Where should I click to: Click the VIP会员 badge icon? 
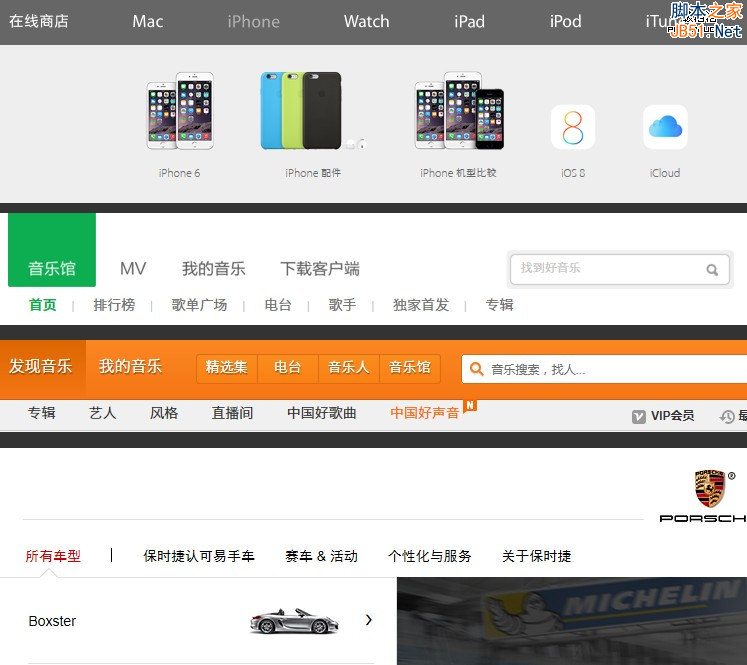click(x=638, y=416)
